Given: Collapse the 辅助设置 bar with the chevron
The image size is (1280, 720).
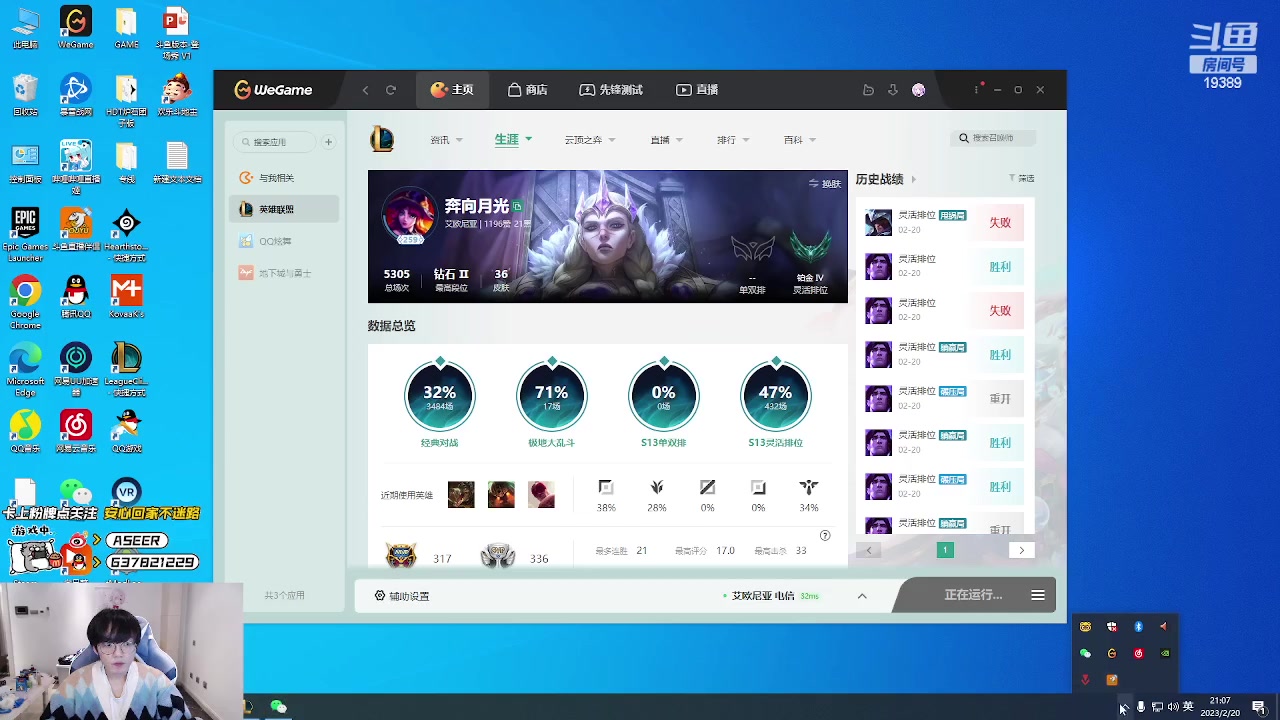Looking at the screenshot, I should 861,594.
